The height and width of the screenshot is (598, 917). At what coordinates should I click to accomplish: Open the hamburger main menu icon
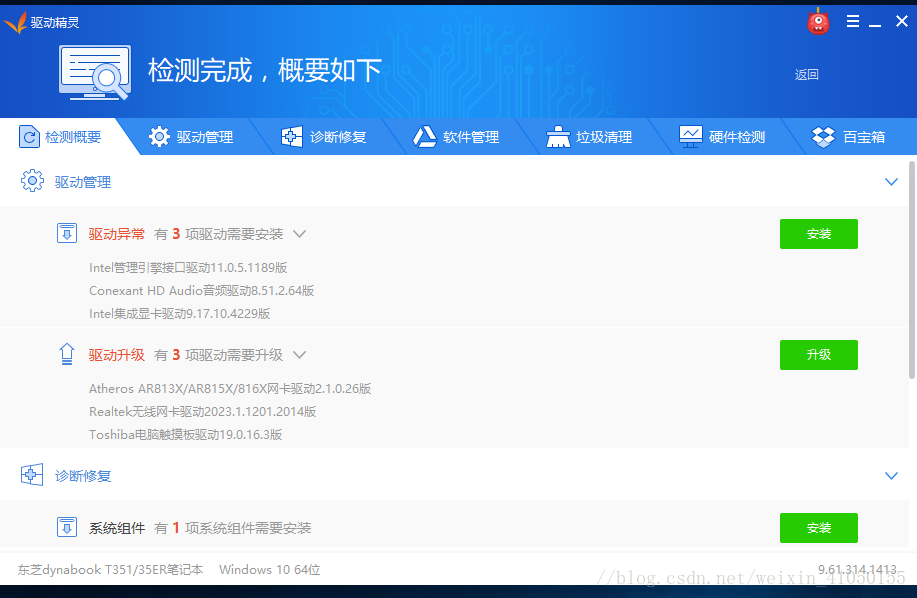click(853, 22)
